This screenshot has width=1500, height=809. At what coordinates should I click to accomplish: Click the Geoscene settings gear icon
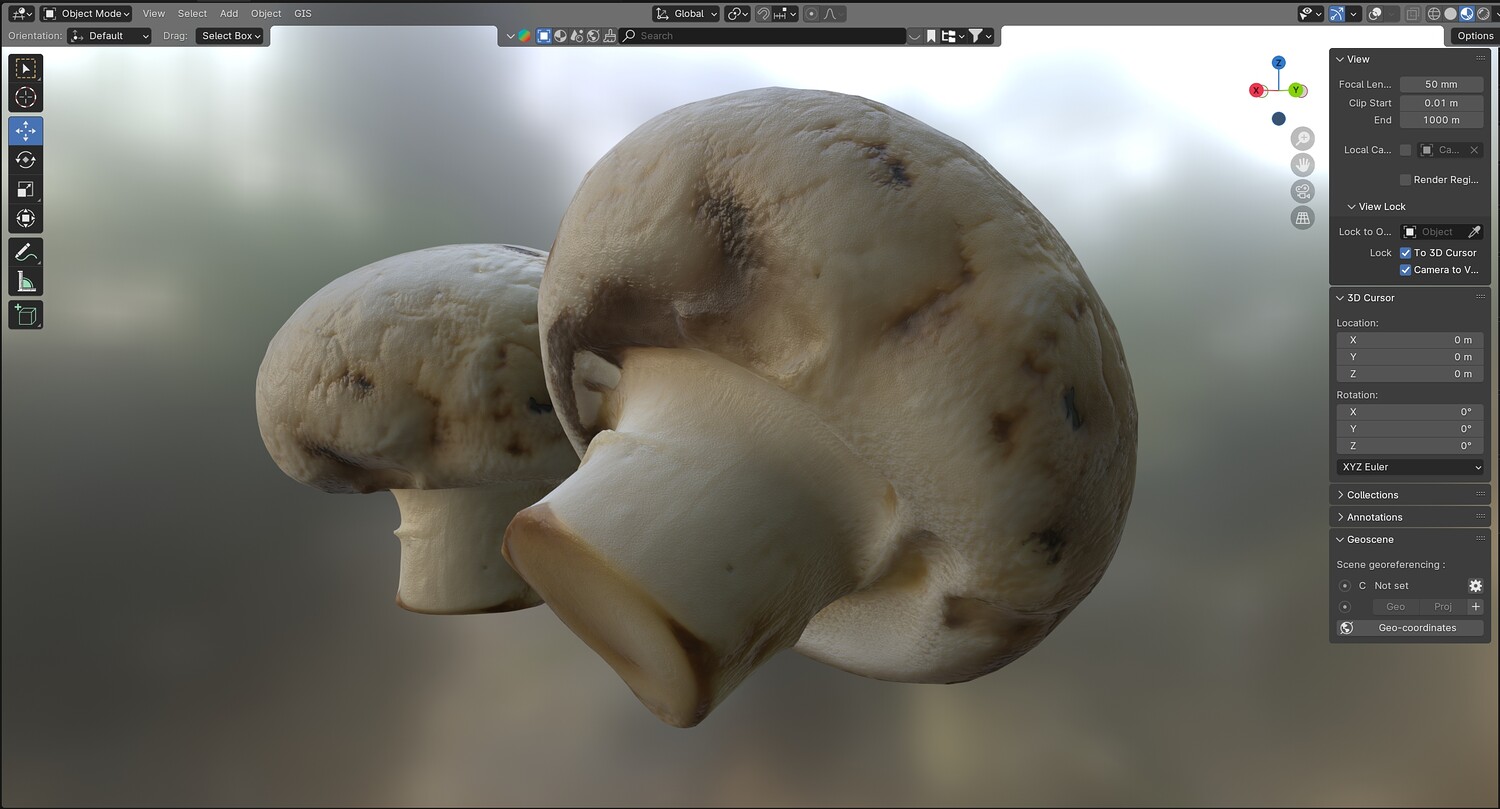coord(1475,586)
